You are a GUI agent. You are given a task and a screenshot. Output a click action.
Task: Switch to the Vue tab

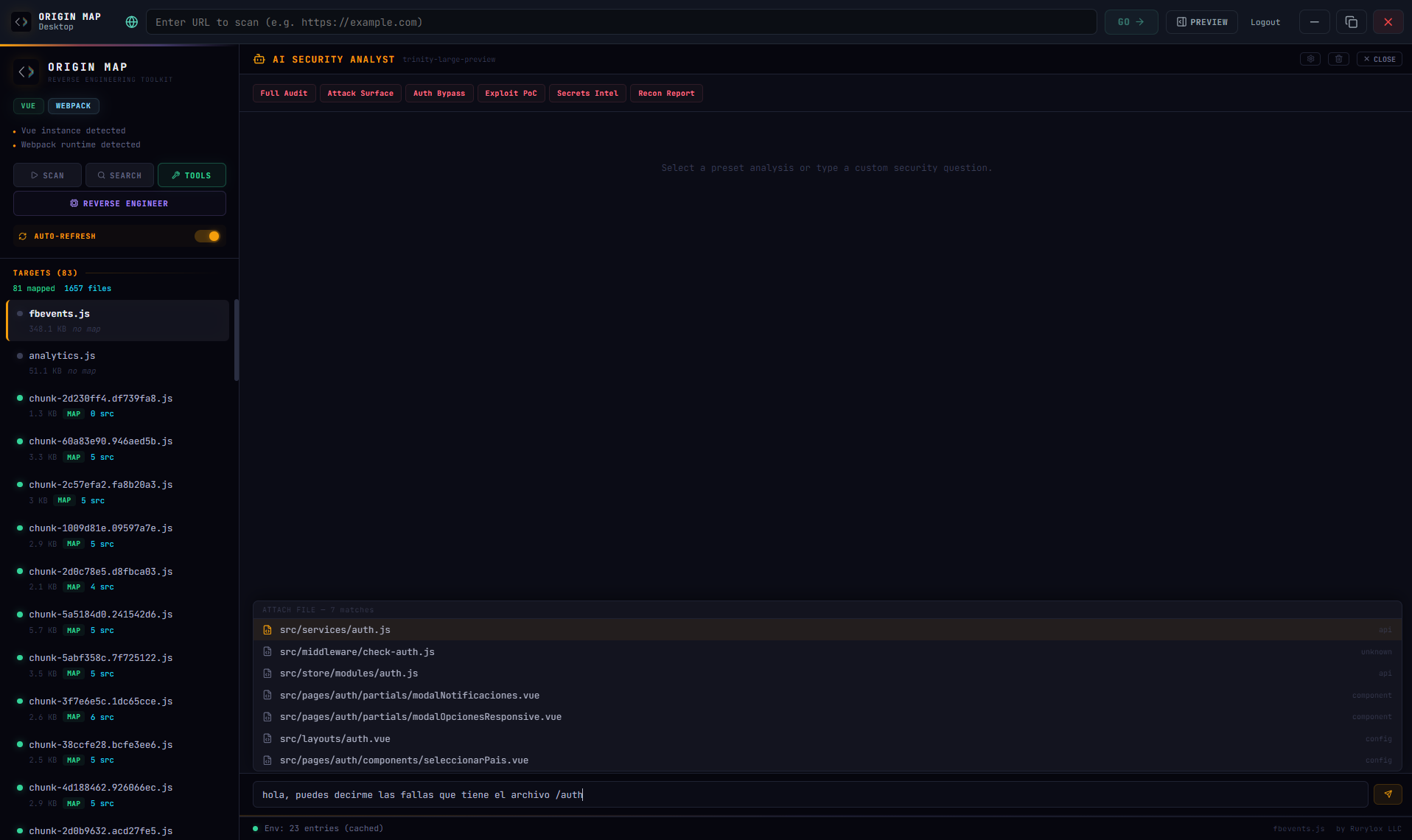pos(28,105)
